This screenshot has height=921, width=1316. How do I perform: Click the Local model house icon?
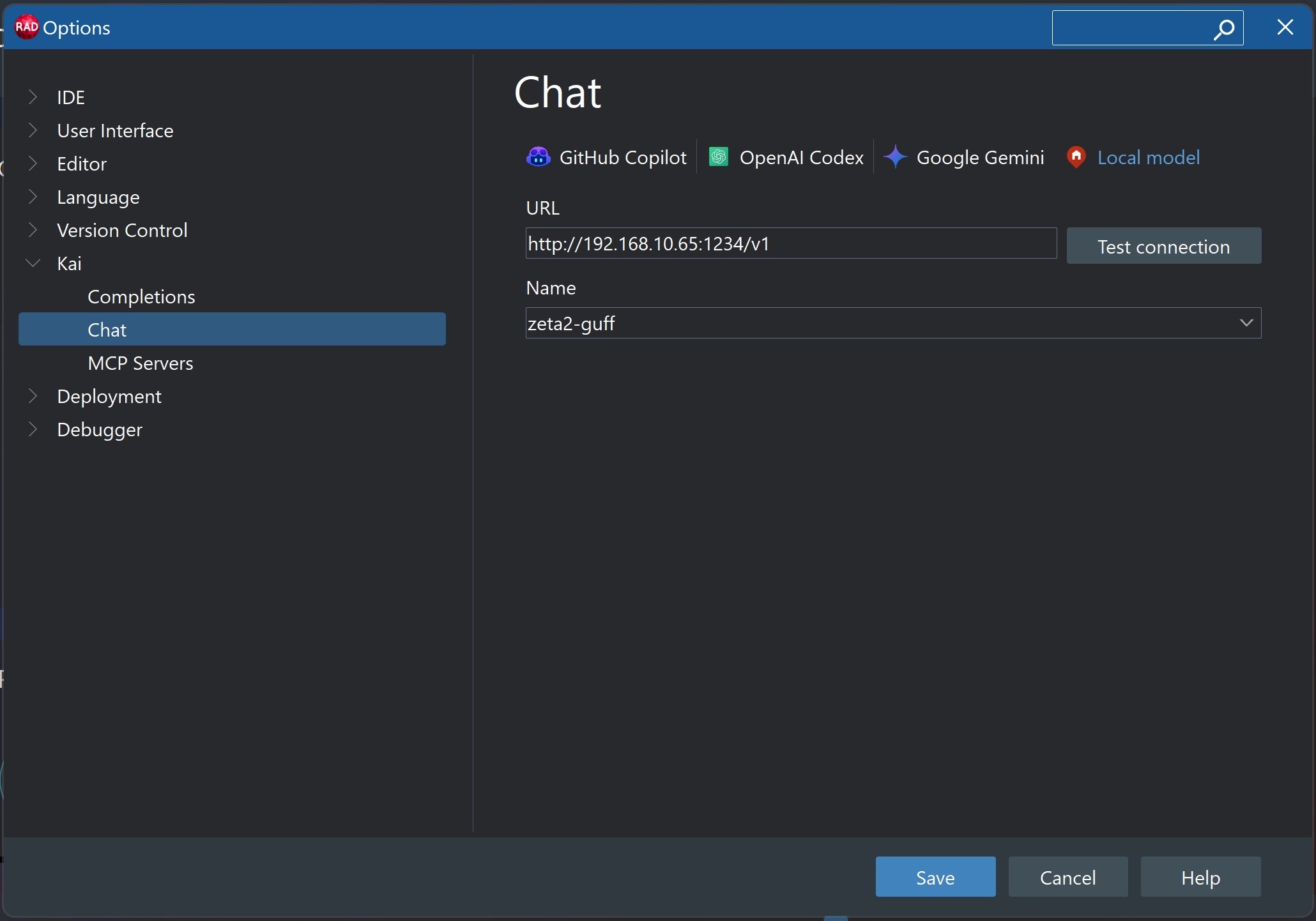tap(1076, 157)
